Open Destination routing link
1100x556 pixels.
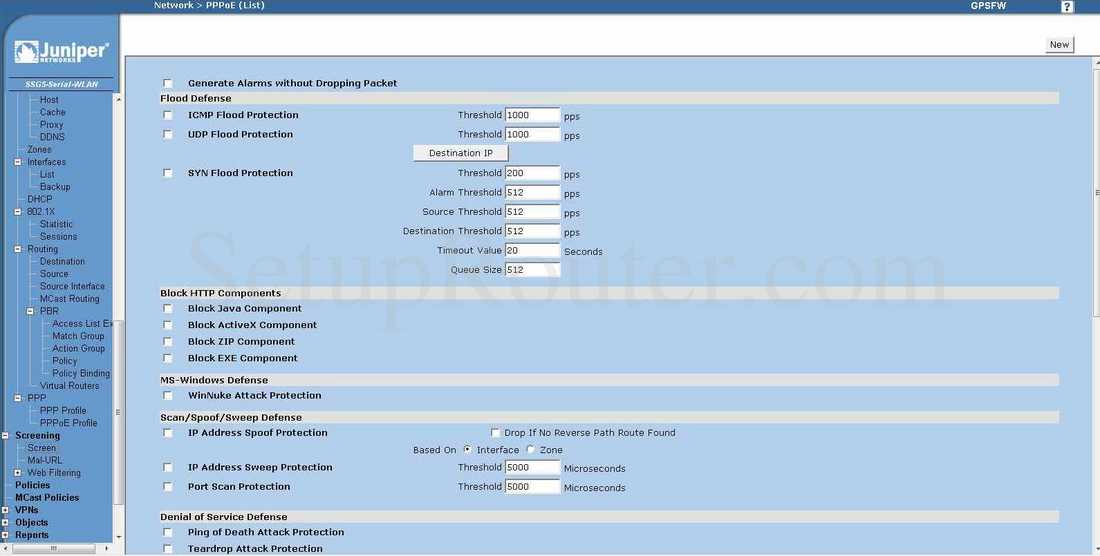tap(62, 262)
